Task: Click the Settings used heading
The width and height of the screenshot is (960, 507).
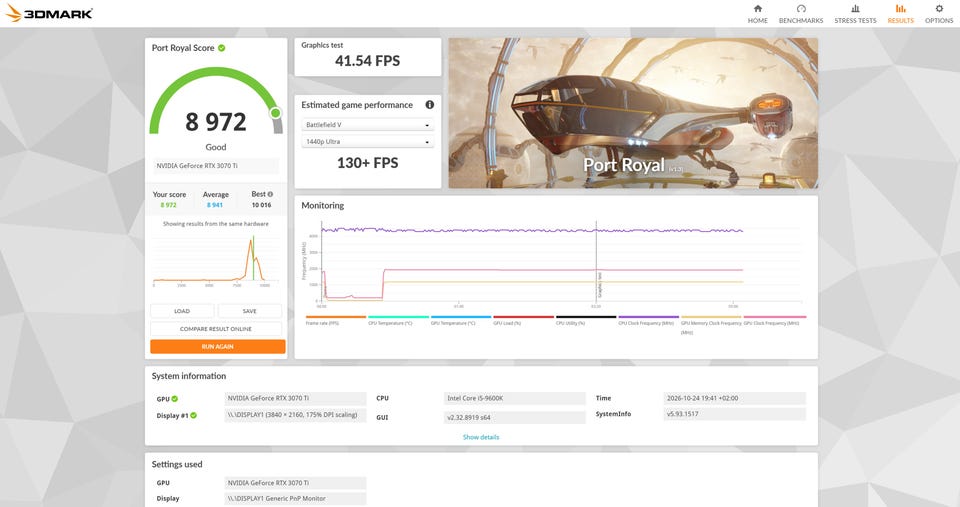Action: click(177, 464)
